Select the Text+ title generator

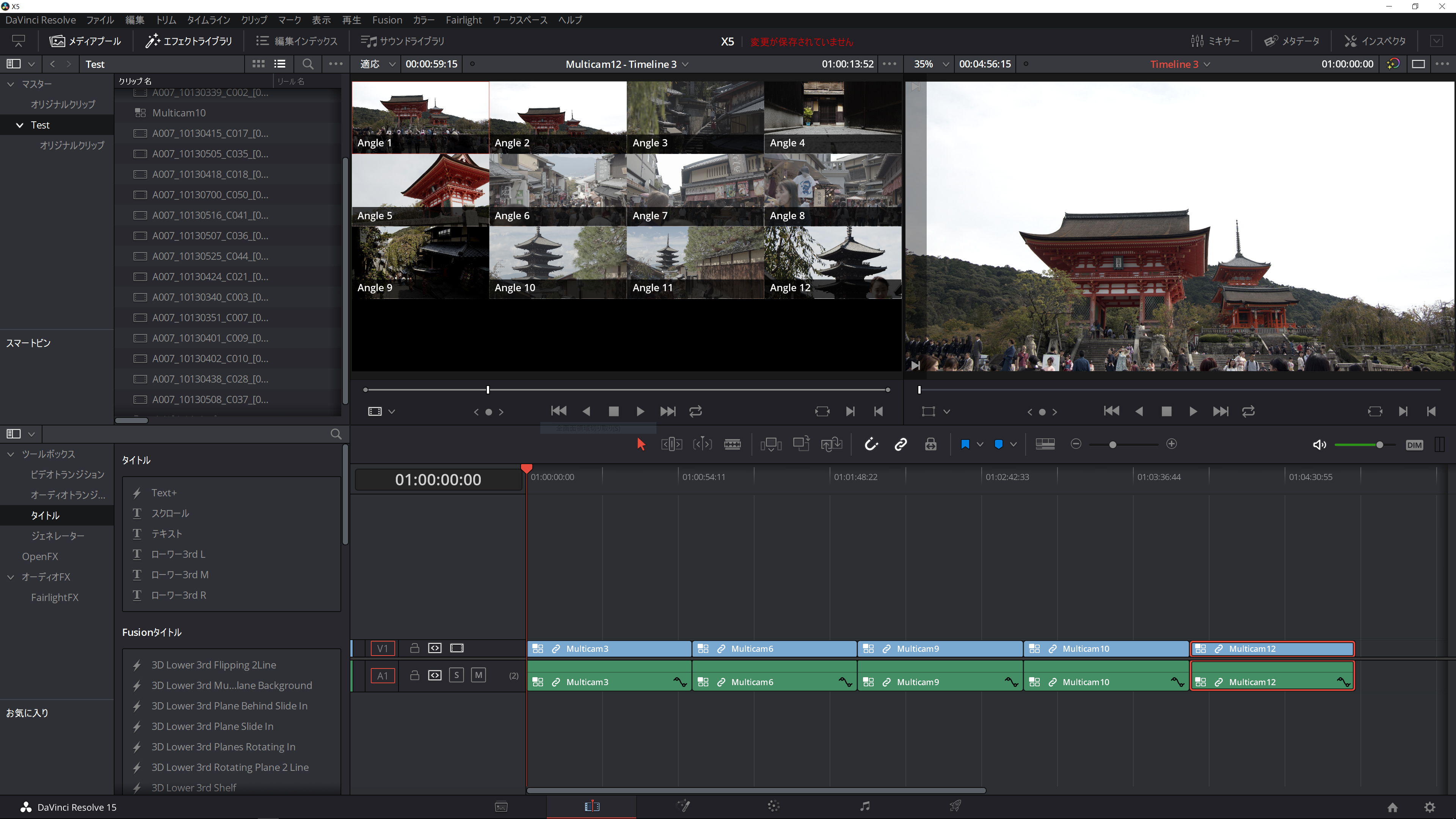click(x=164, y=492)
